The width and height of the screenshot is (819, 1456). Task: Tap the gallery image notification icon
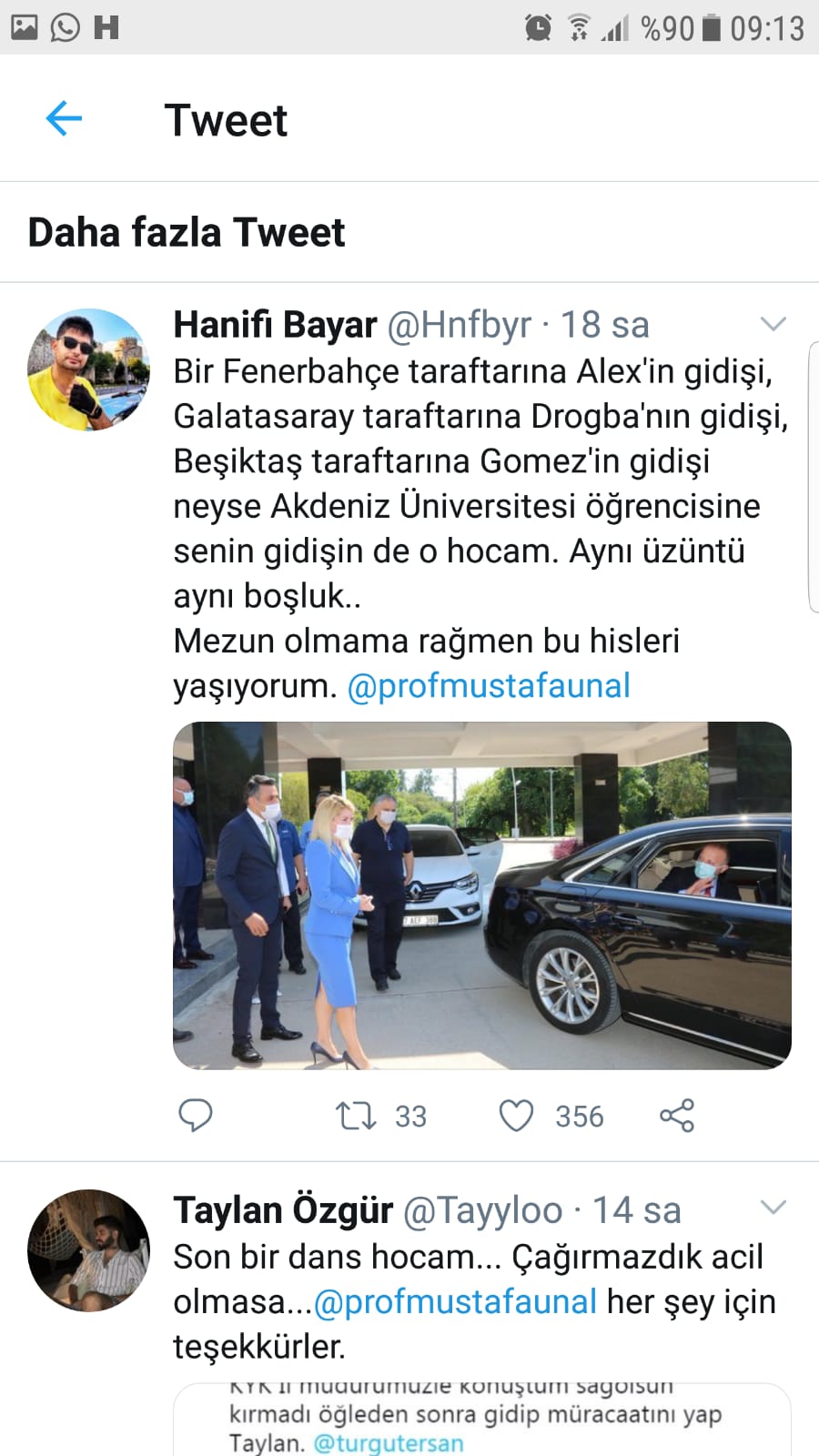pos(25,27)
